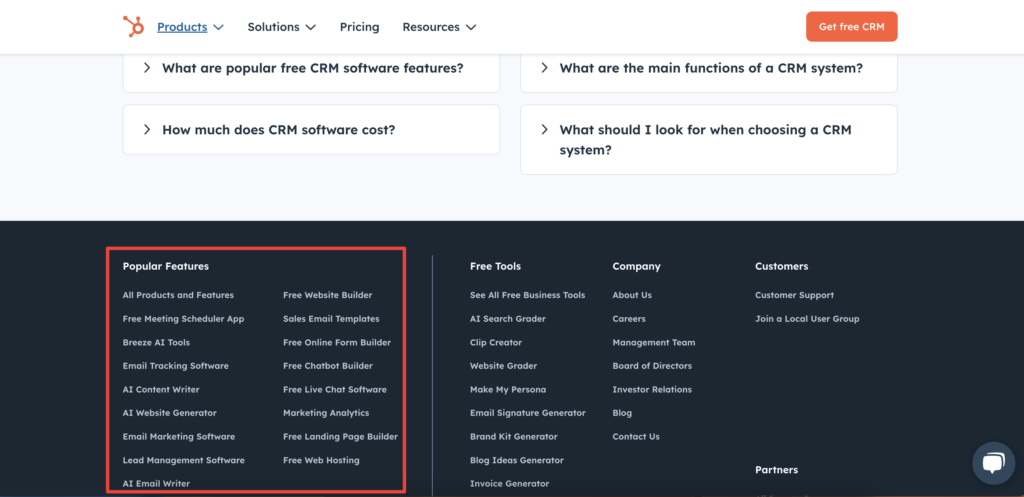Open the All Products and Features link

(x=178, y=295)
